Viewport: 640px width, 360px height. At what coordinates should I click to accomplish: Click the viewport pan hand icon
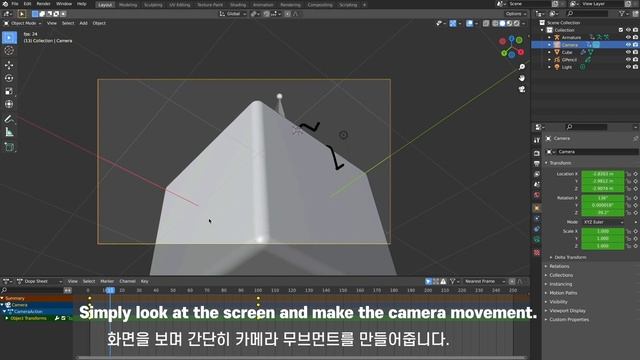[522, 78]
